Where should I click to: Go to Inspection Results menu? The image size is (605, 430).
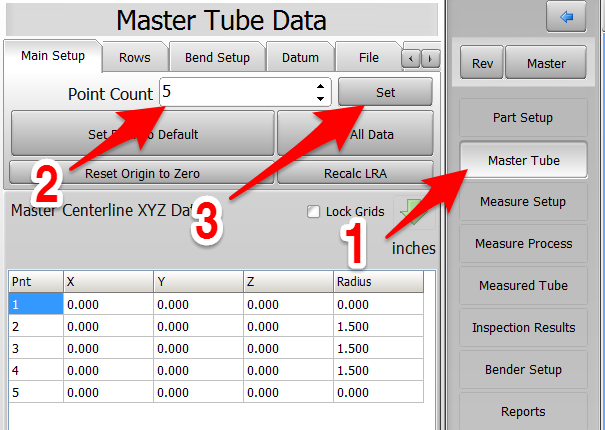click(523, 328)
